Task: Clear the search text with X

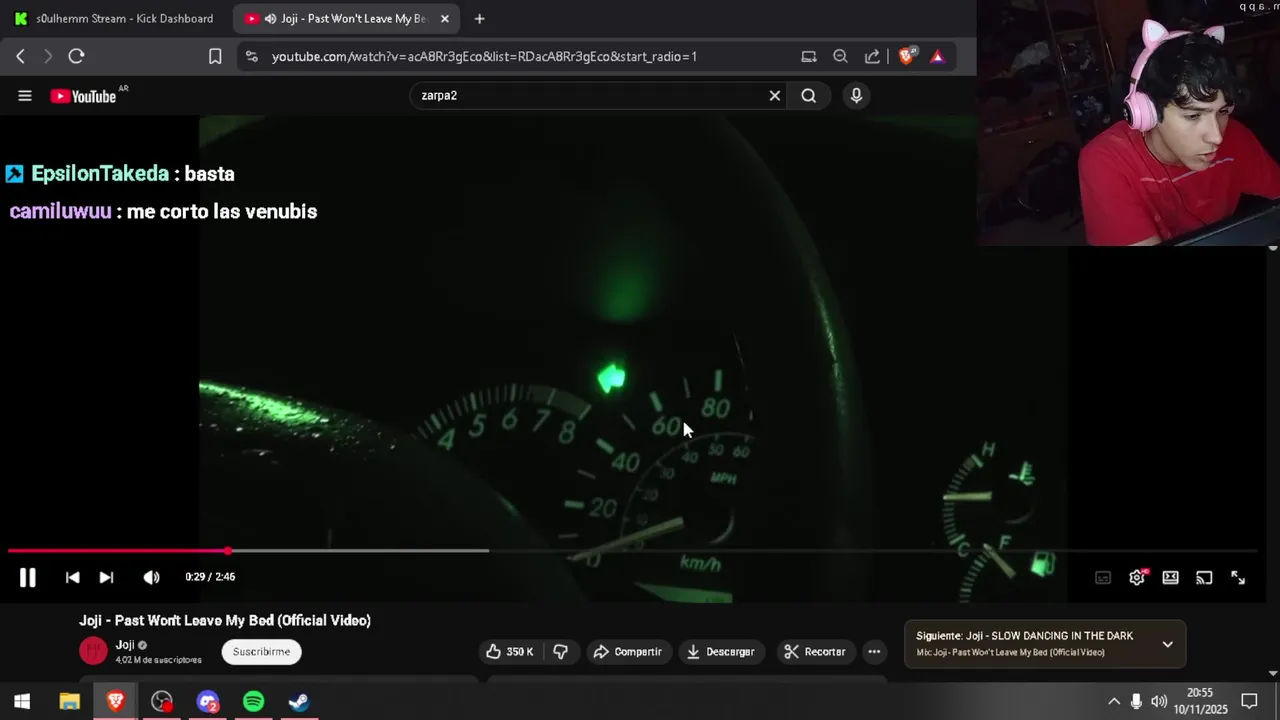Action: pyautogui.click(x=774, y=96)
